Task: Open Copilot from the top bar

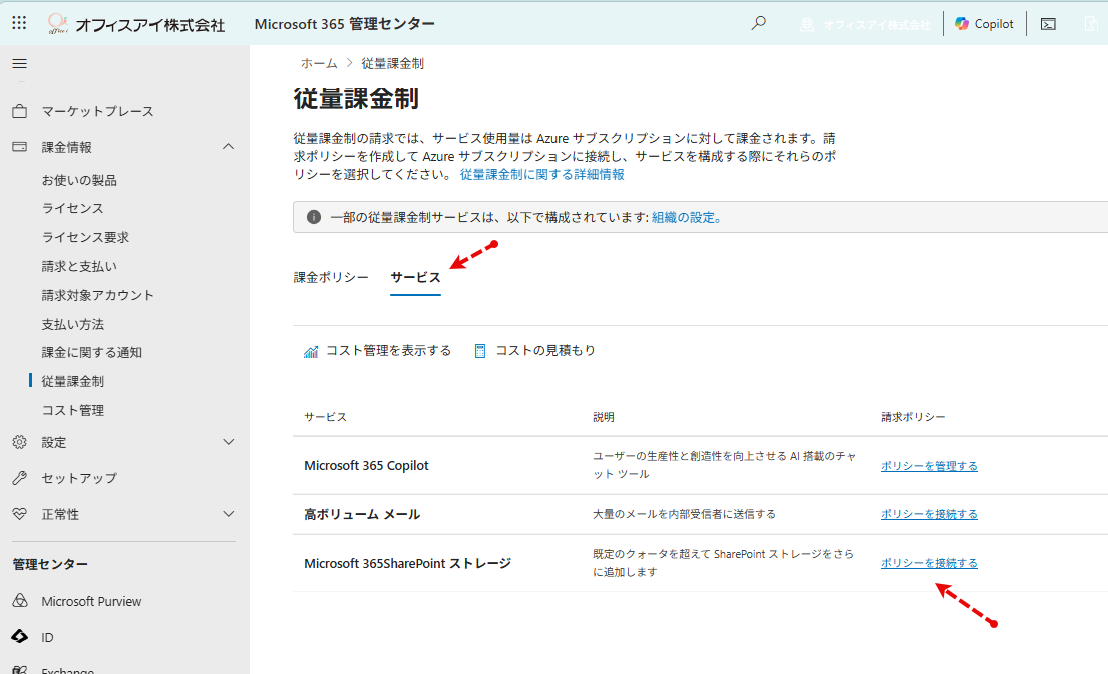Action: [984, 23]
